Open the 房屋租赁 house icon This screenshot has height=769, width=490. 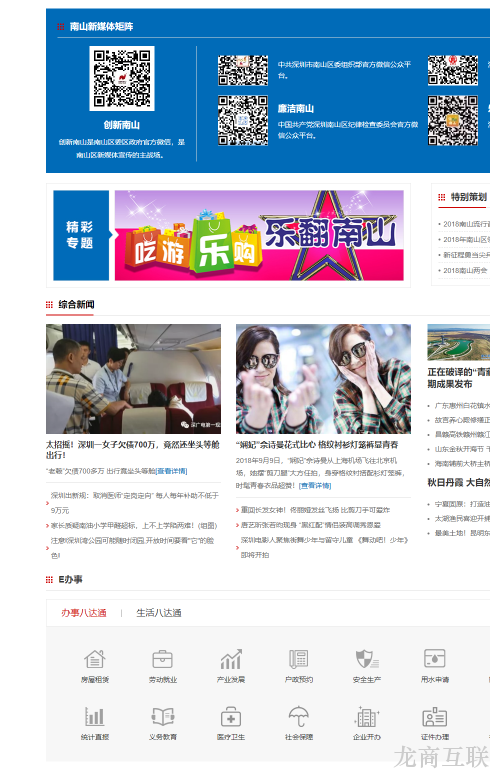point(95,659)
